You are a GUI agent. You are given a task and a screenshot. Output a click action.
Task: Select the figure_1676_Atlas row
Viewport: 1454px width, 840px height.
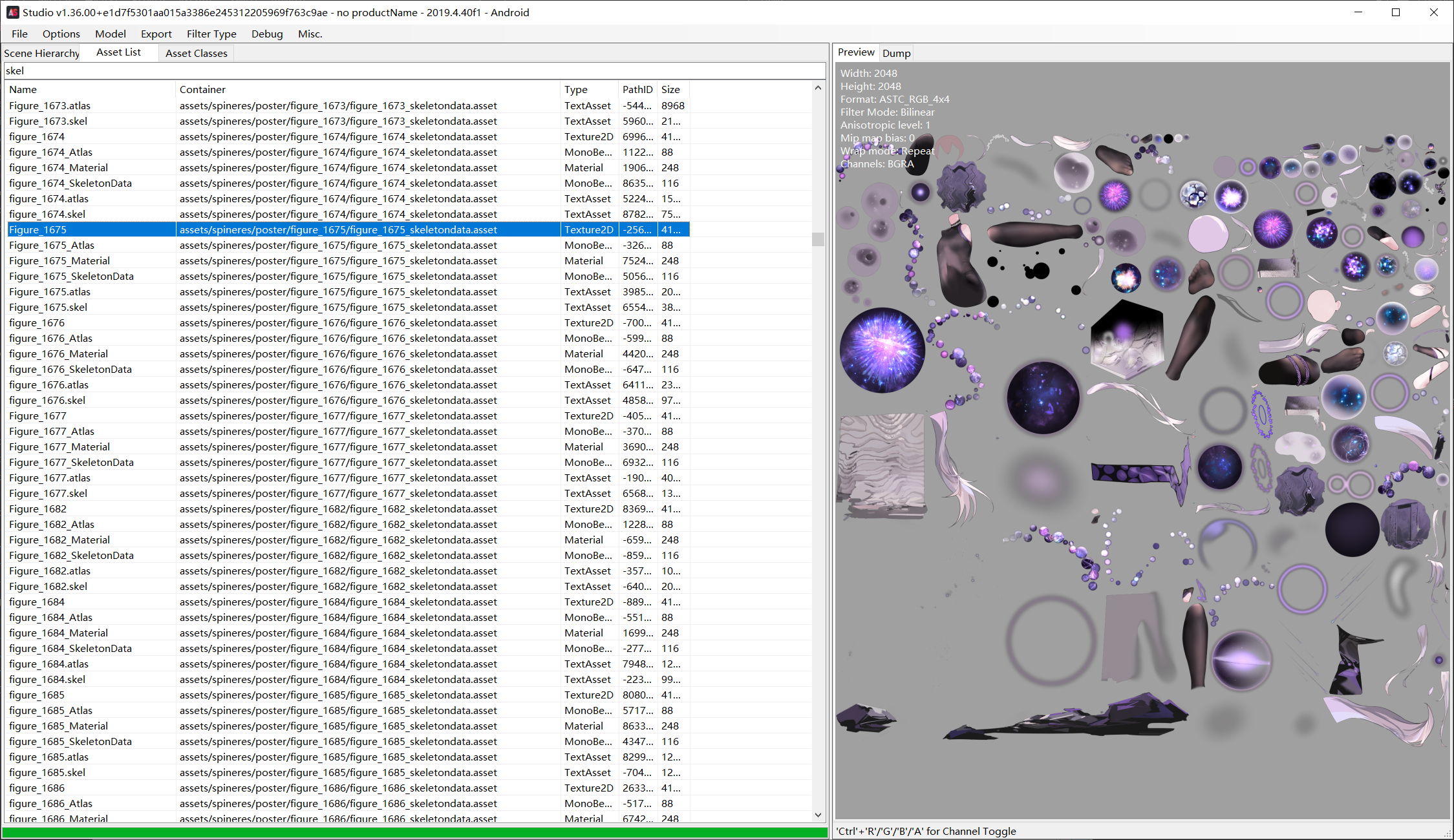[x=348, y=338]
